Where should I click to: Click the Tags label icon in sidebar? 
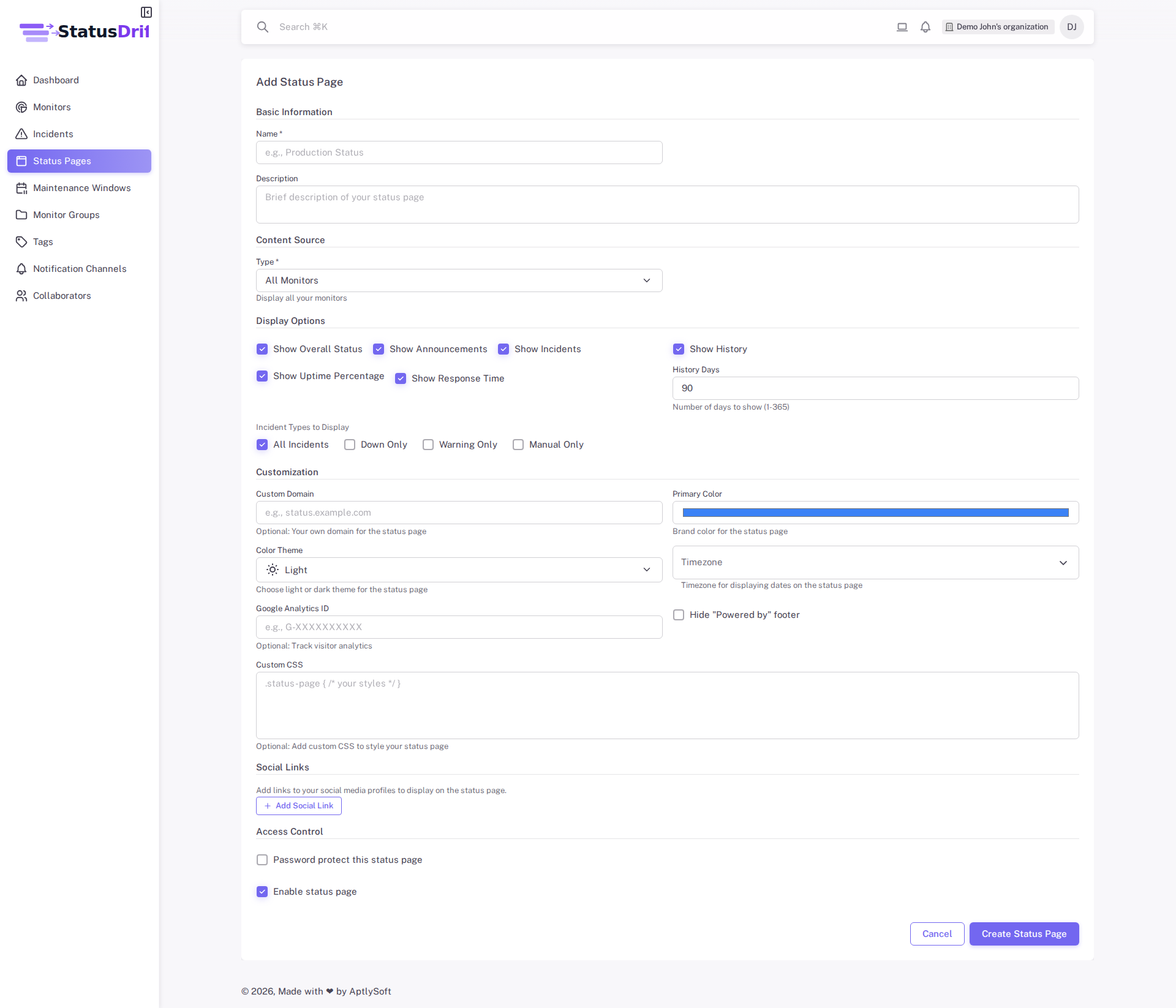22,242
